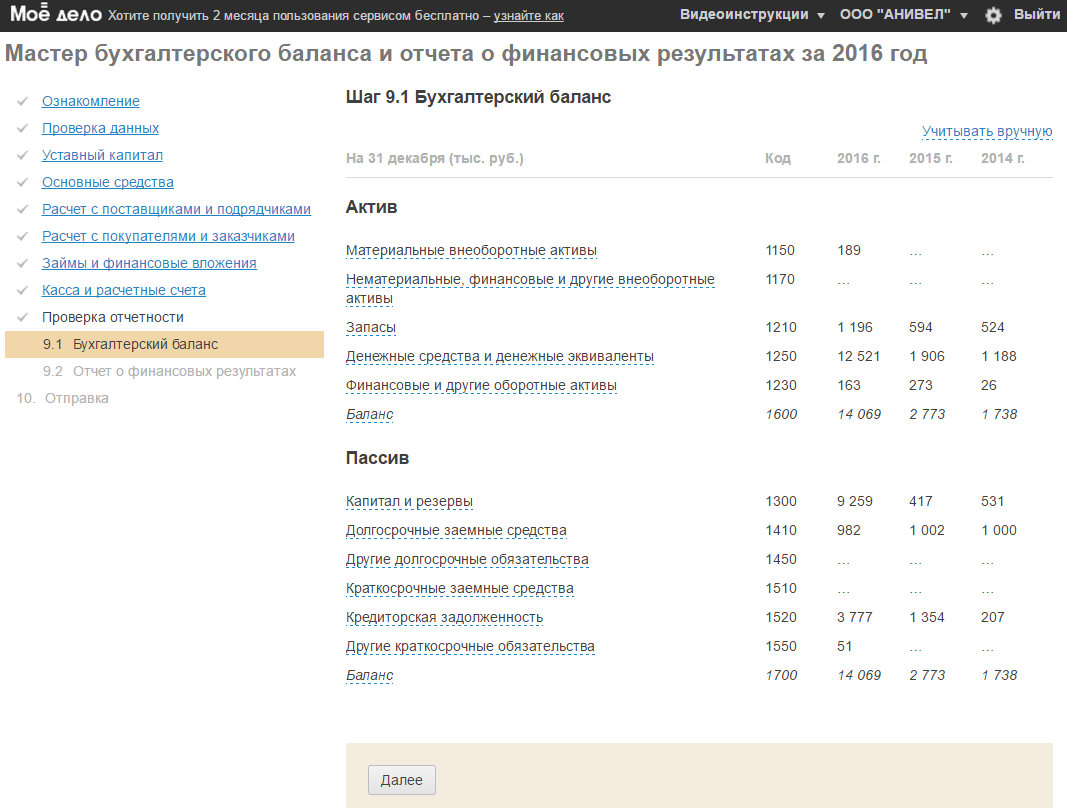Click the Далее button
This screenshot has width=1067, height=808.
(x=401, y=780)
